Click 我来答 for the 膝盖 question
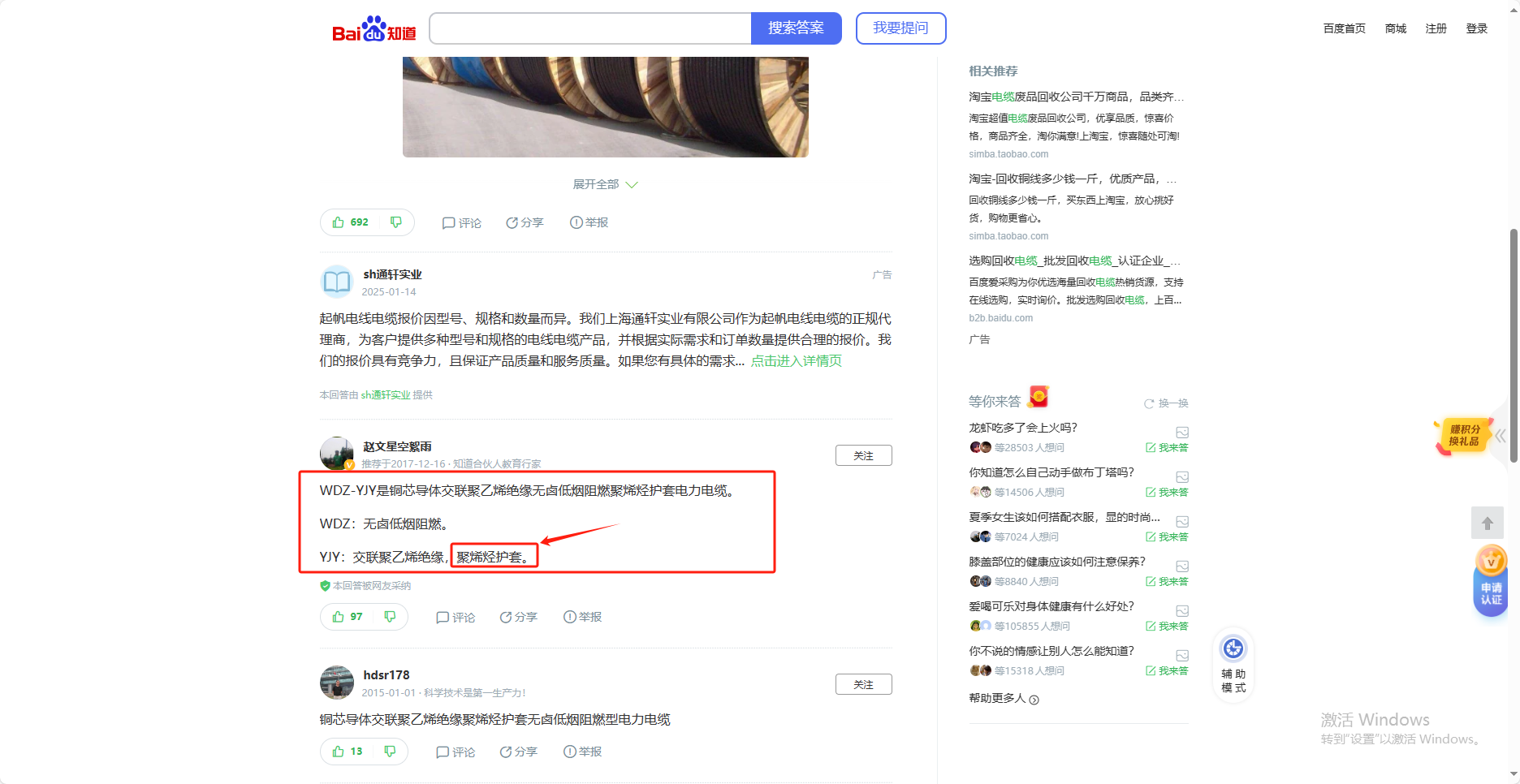 pos(1167,582)
